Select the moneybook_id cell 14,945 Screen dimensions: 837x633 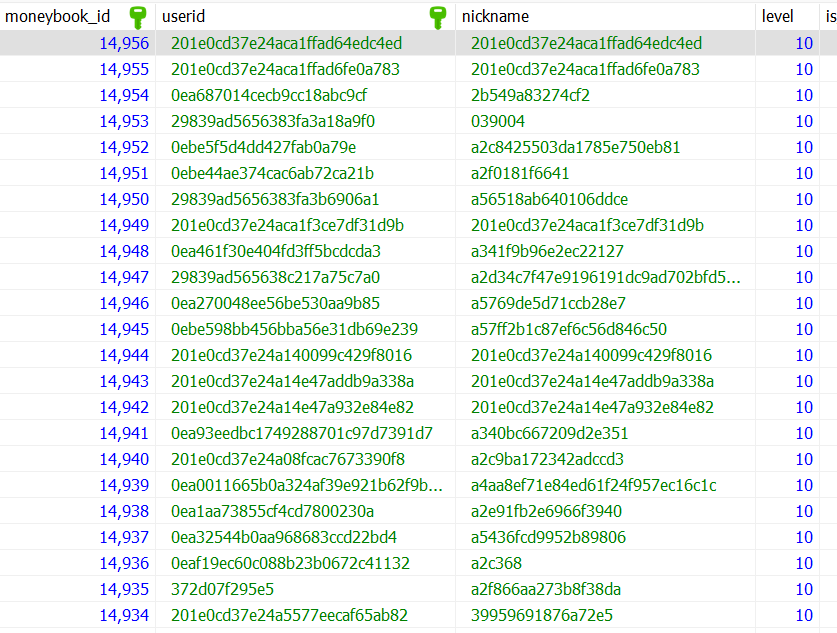[124, 329]
